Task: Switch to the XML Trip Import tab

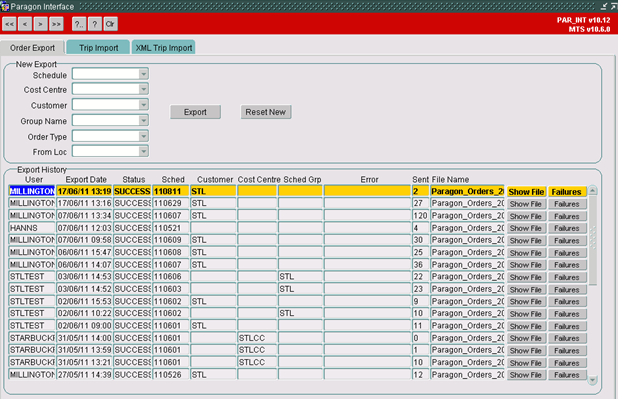Action: [164, 48]
